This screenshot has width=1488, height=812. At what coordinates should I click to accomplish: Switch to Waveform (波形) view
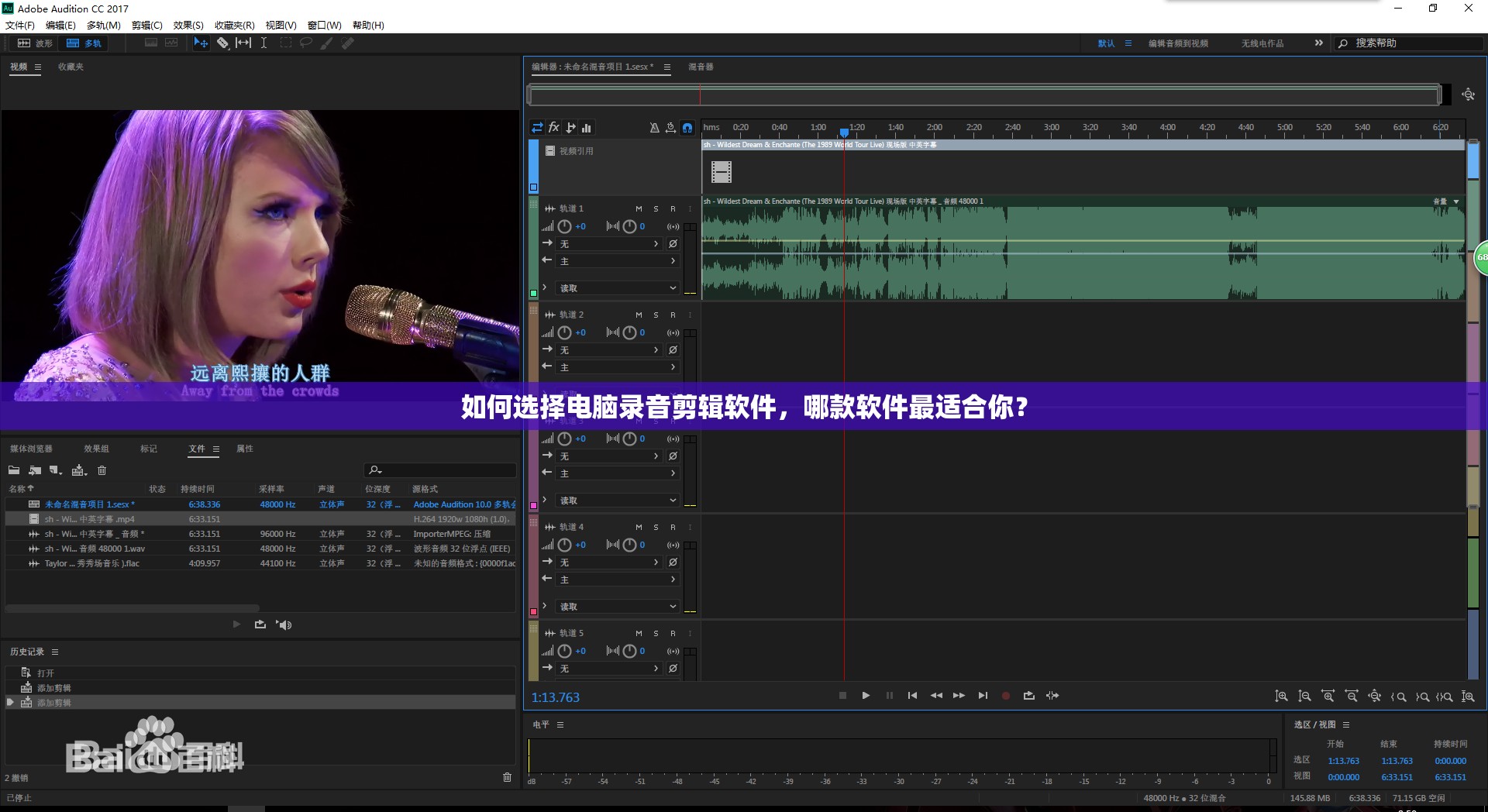tap(35, 43)
